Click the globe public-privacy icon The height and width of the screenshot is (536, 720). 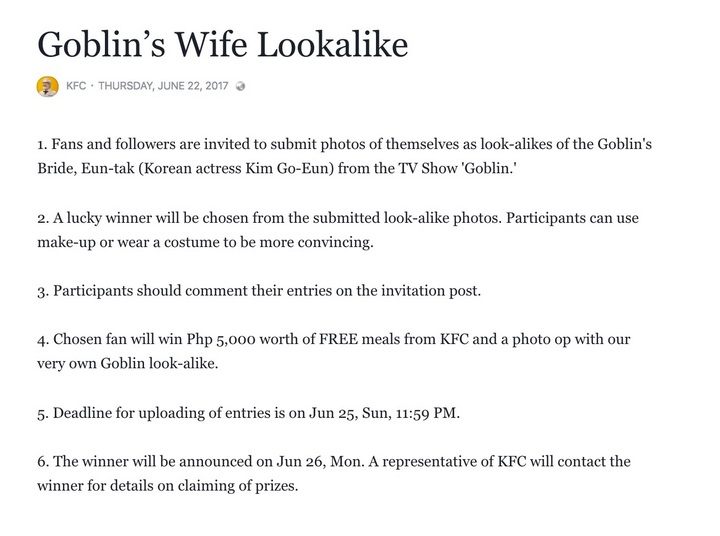click(x=241, y=86)
